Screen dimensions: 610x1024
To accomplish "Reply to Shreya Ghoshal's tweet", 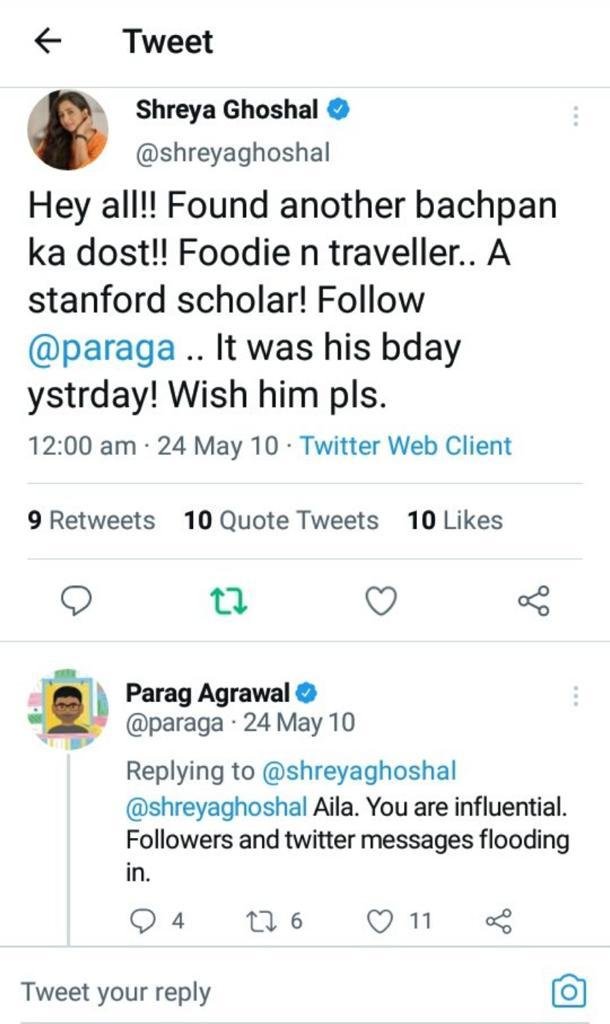I will click(x=77, y=600).
